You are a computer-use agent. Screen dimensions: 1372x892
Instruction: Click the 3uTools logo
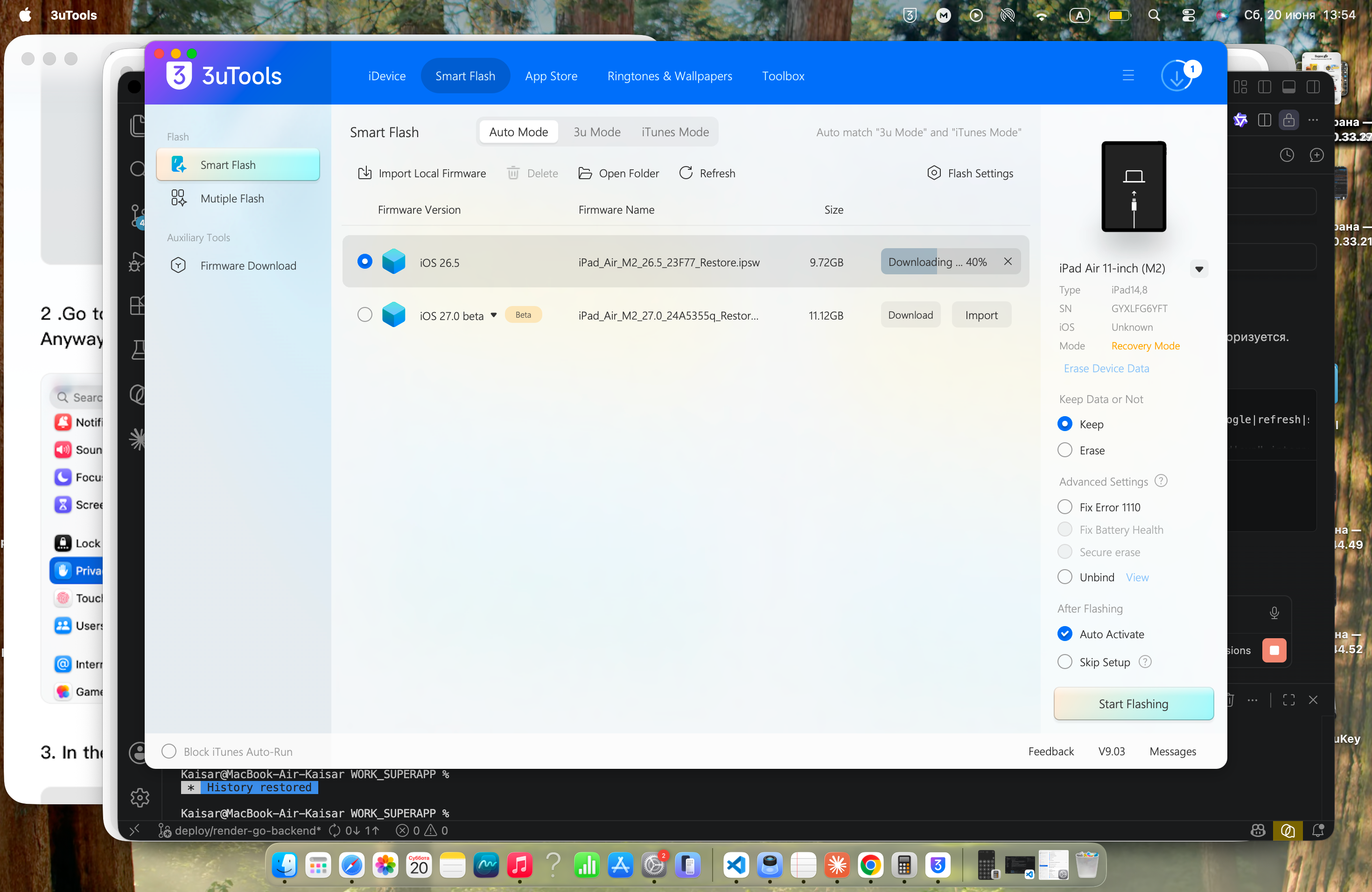pos(224,76)
